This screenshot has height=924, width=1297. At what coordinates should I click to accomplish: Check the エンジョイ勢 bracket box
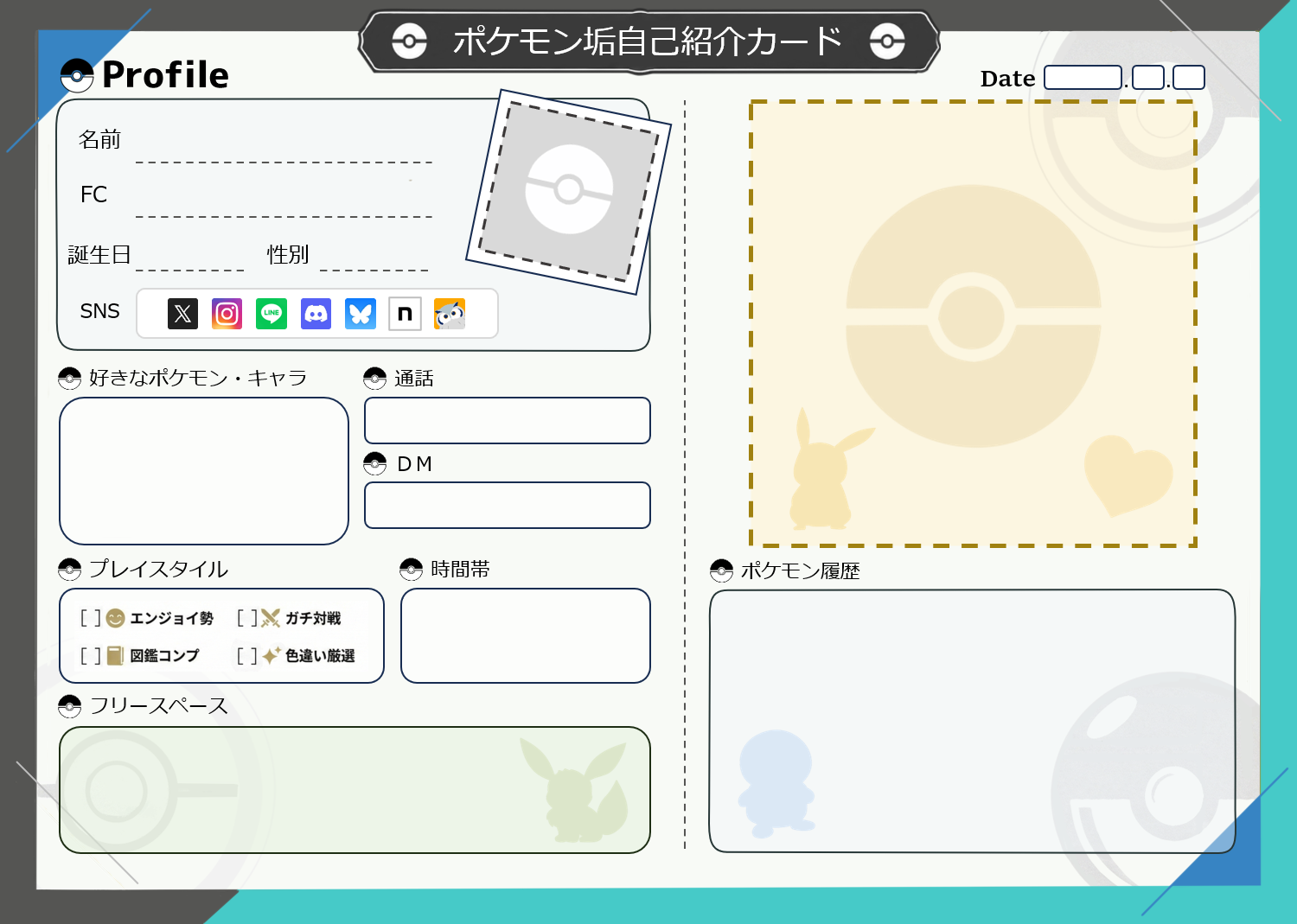click(91, 618)
